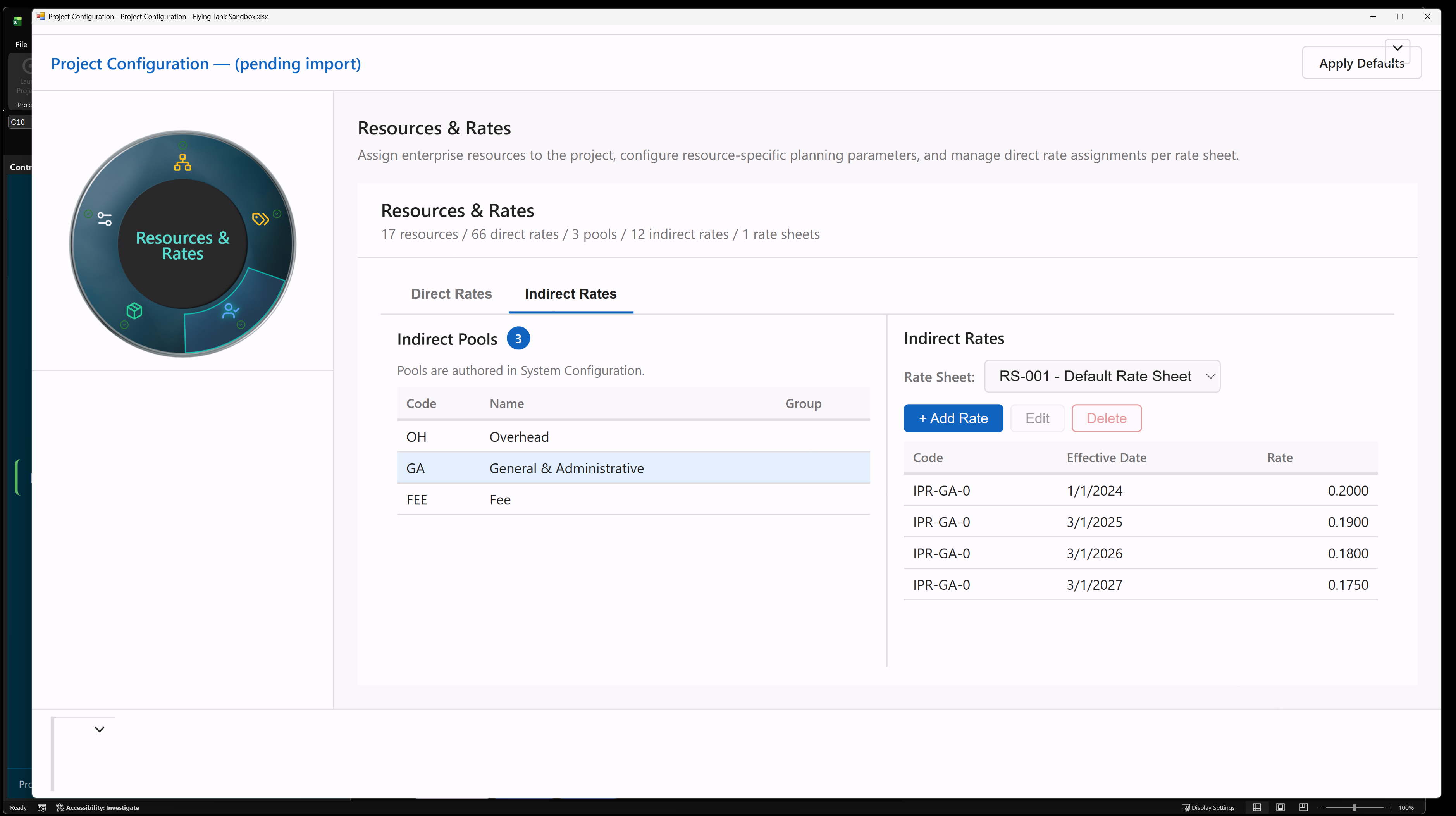Click the Delete rate button
This screenshot has width=1456, height=816.
(x=1106, y=418)
